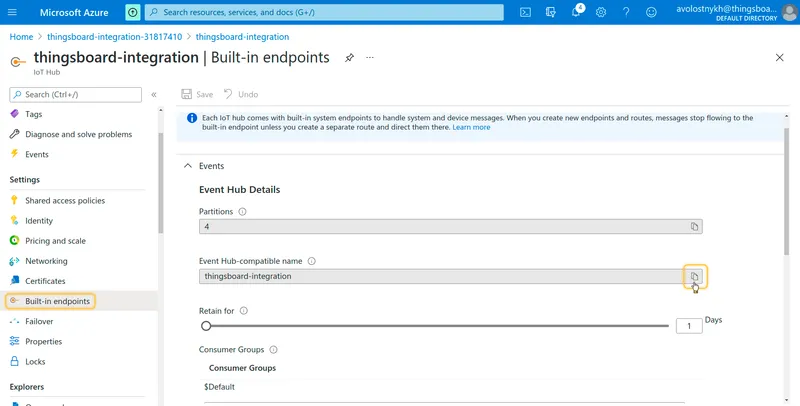800x406 pixels.
Task: Follow the Learn more link
Action: click(471, 128)
